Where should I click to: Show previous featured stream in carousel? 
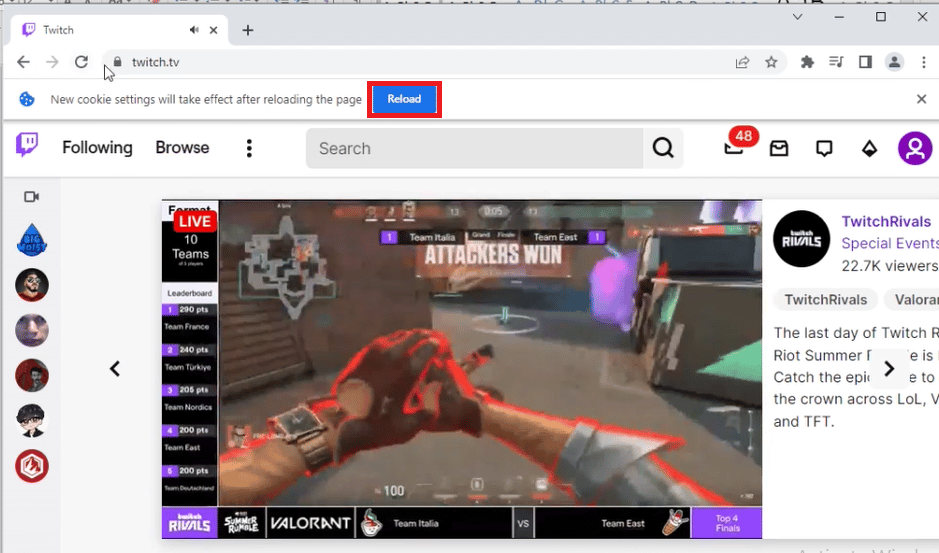[115, 368]
